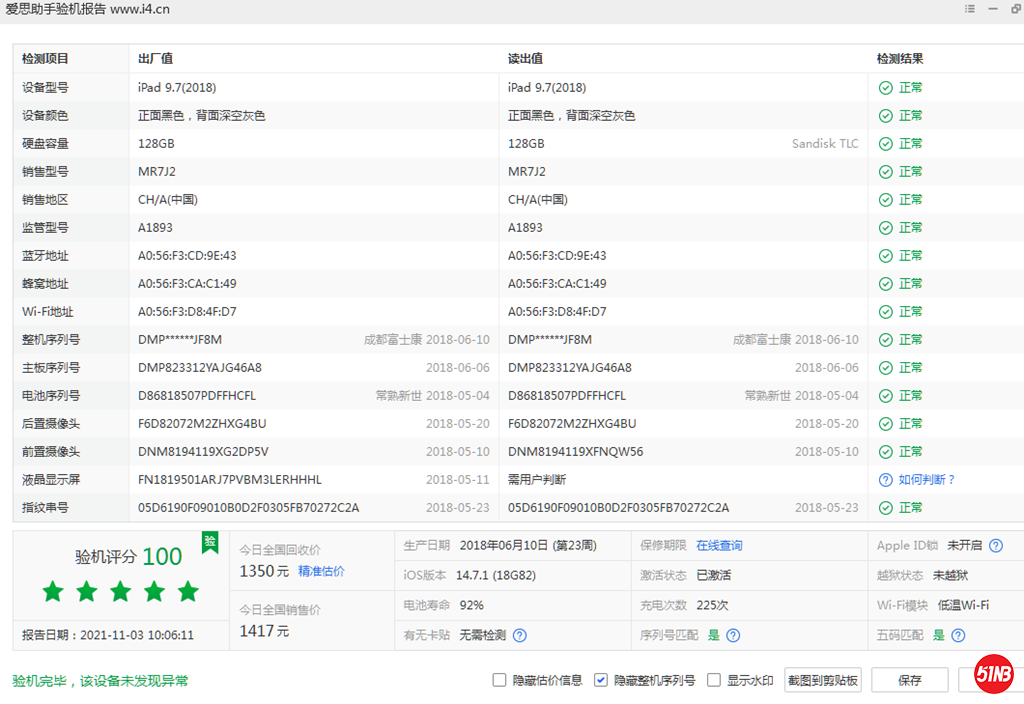Select the read fingerprint serial 05D6190F09010B0D2F0305FB70272C2A
The height and width of the screenshot is (704, 1024).
618,508
